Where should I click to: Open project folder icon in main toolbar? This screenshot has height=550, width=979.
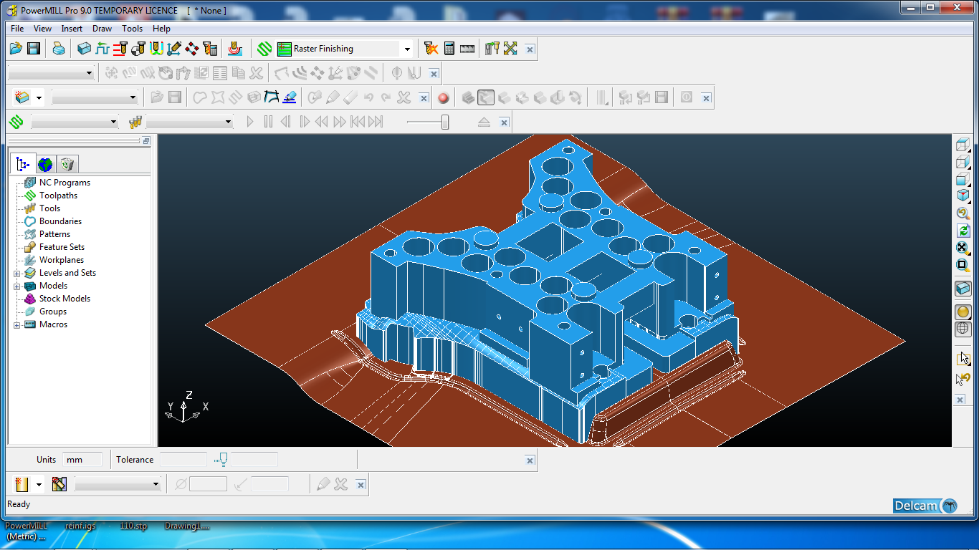[16, 49]
